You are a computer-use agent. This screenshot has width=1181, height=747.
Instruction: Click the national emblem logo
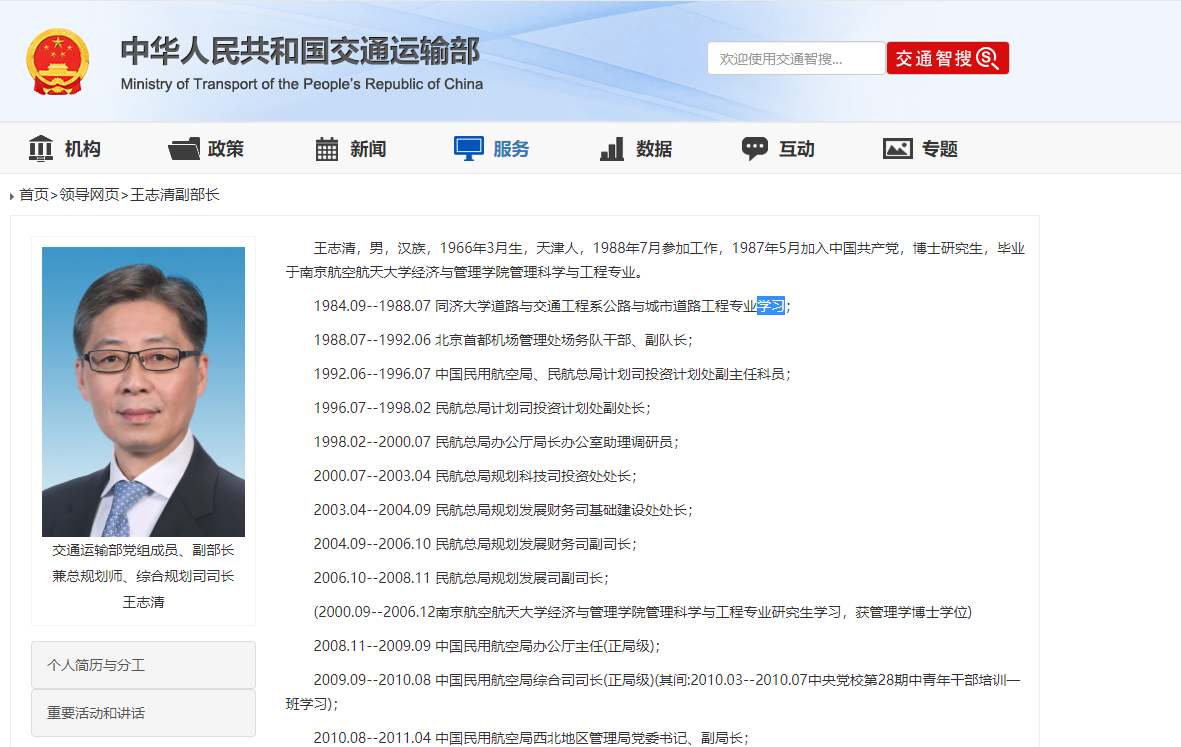click(x=58, y=62)
